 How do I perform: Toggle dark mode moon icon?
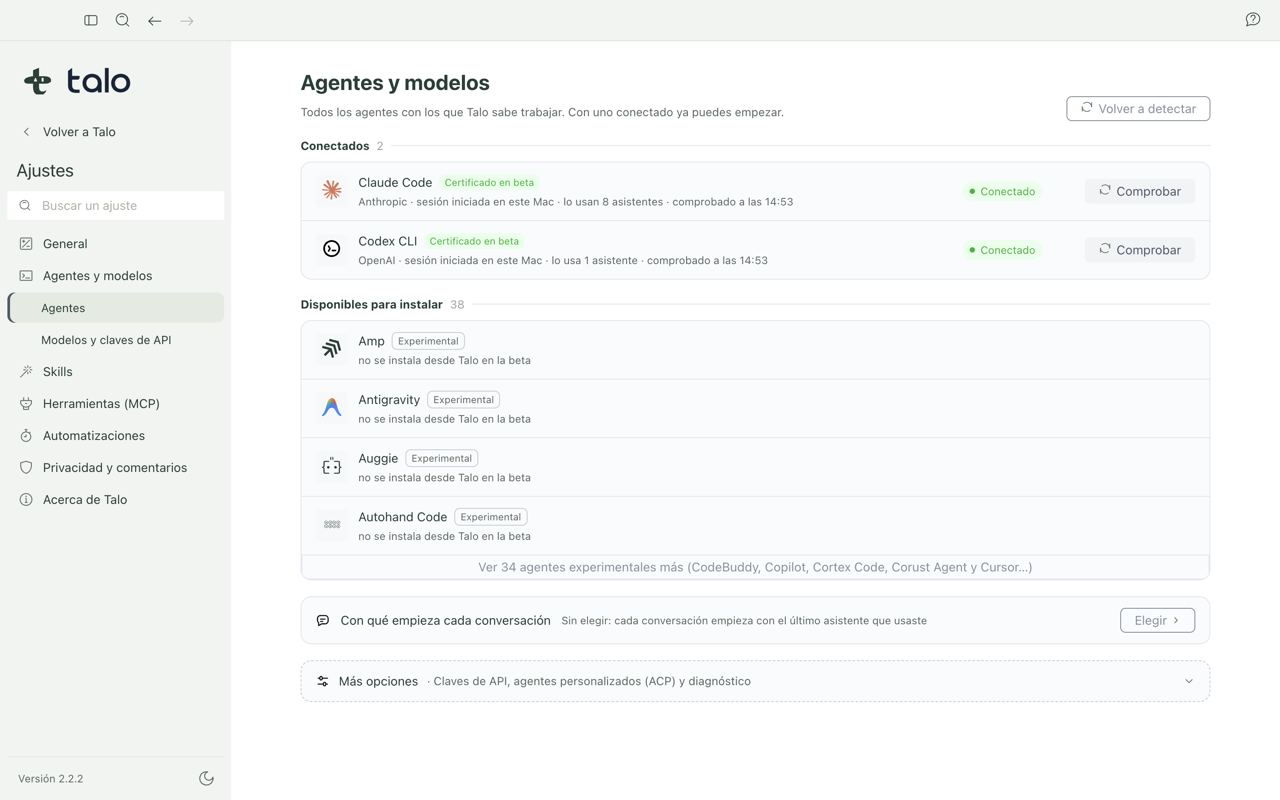(x=207, y=778)
